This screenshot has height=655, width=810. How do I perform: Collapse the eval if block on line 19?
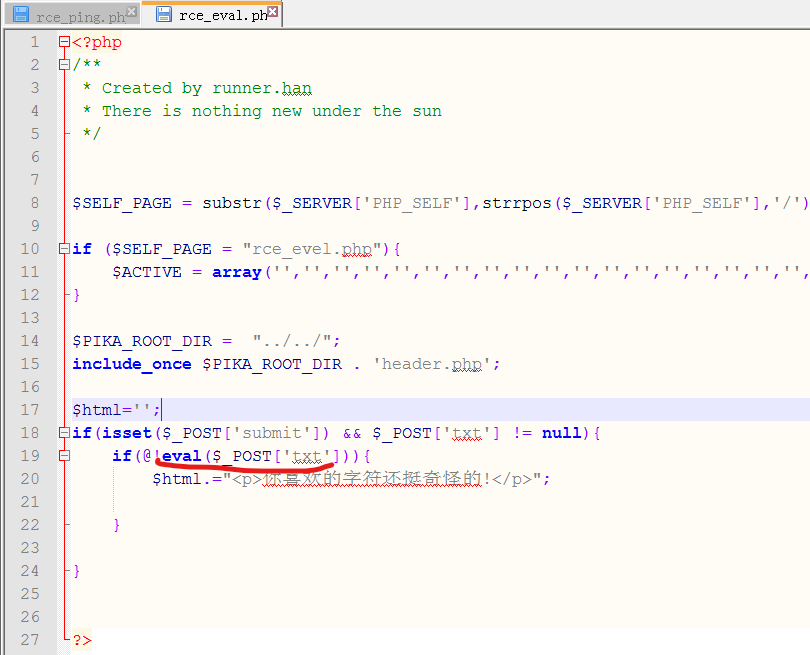tap(65, 456)
